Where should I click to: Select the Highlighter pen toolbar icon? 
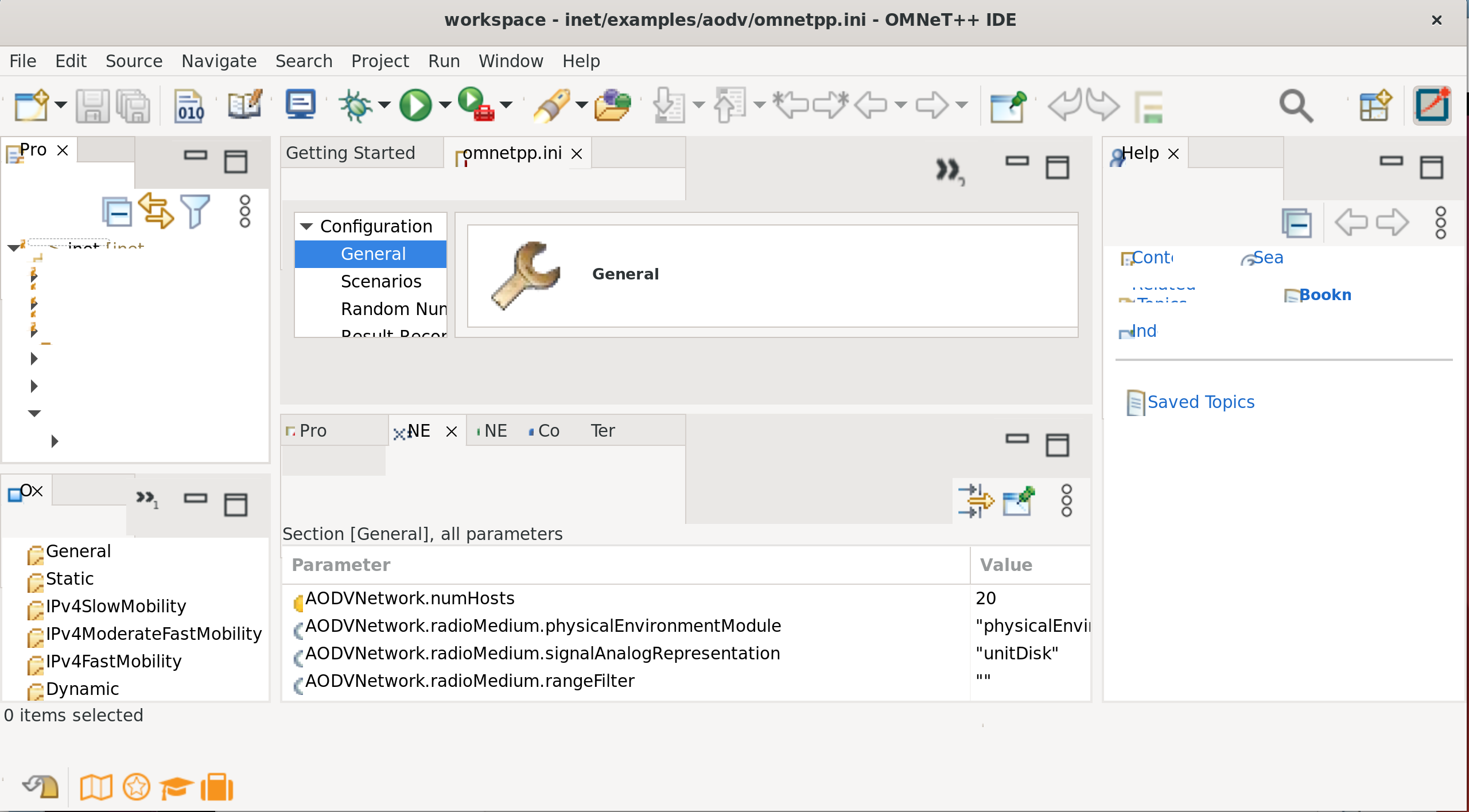552,105
